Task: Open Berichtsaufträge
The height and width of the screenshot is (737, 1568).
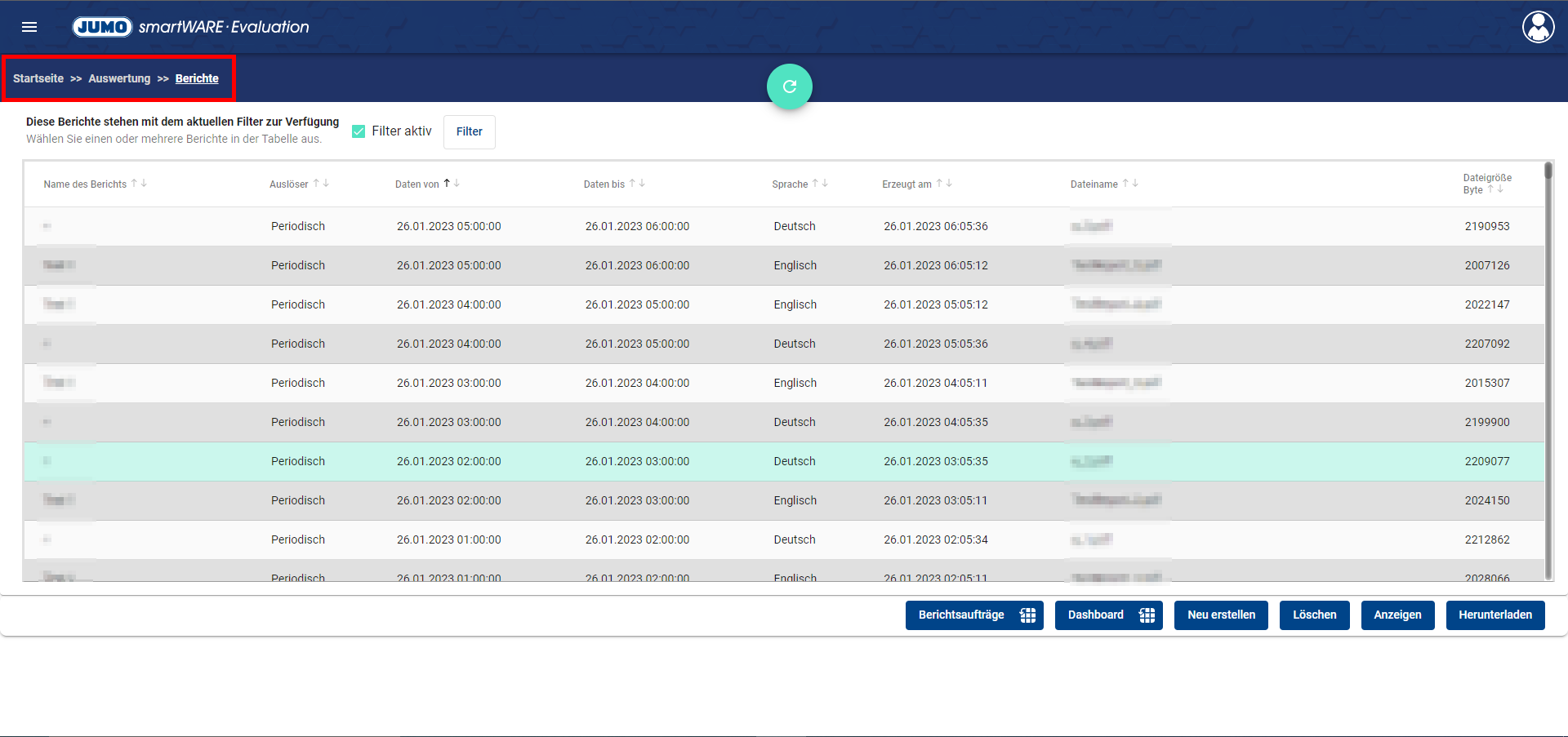Action: tap(974, 615)
